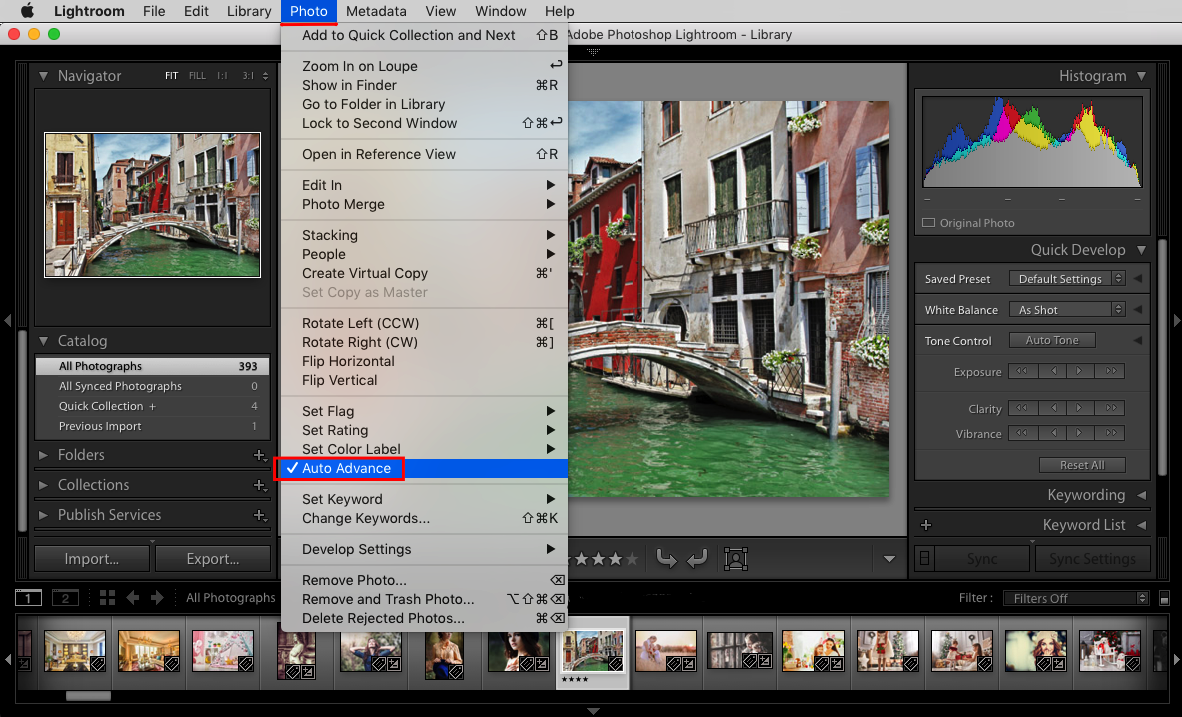Check the Original Photo checkbox
The width and height of the screenshot is (1182, 717).
[929, 223]
